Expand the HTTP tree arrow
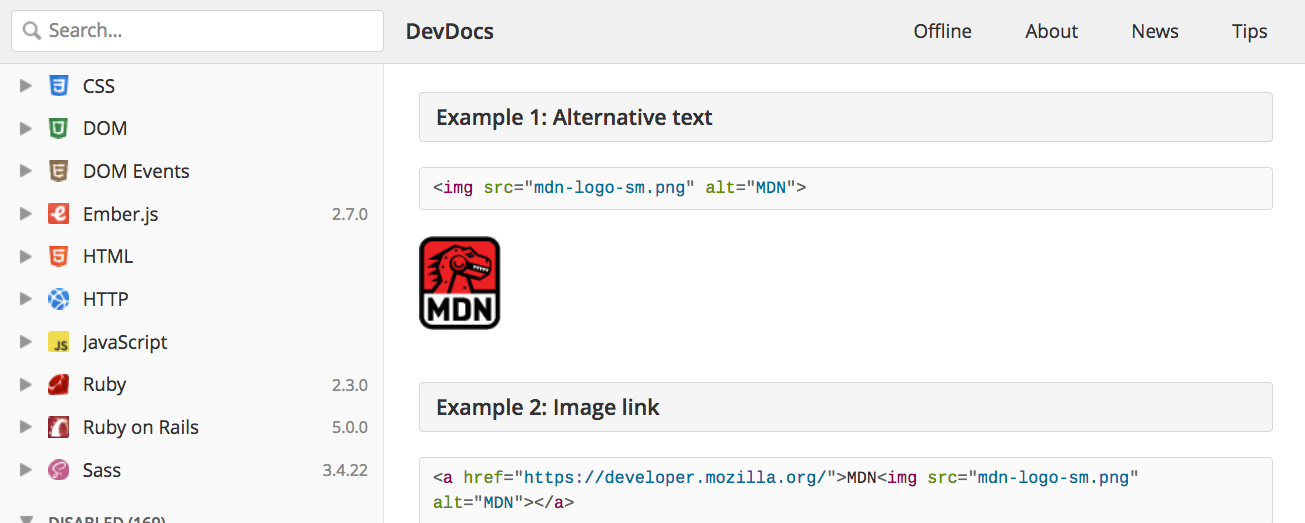The height and width of the screenshot is (523, 1305). point(26,299)
